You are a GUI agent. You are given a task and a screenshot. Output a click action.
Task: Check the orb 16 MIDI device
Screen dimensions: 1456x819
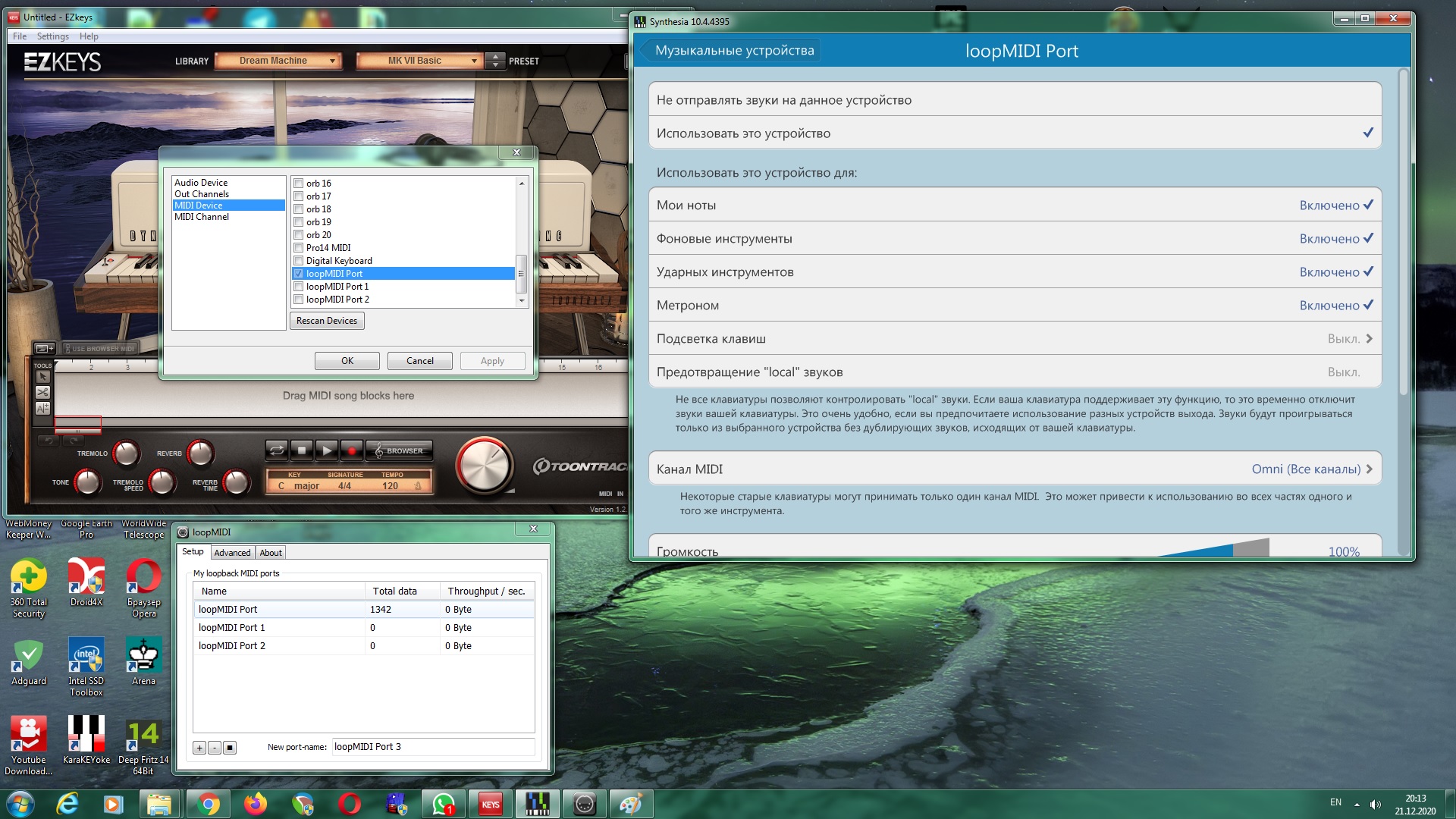point(299,184)
